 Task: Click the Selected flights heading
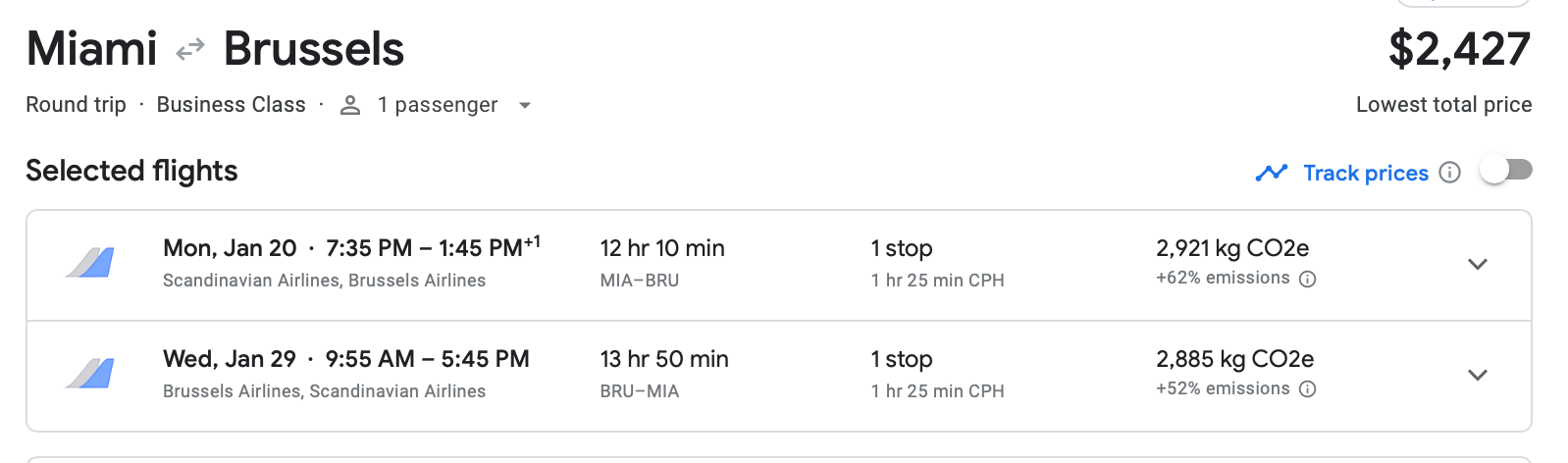pyautogui.click(x=131, y=171)
